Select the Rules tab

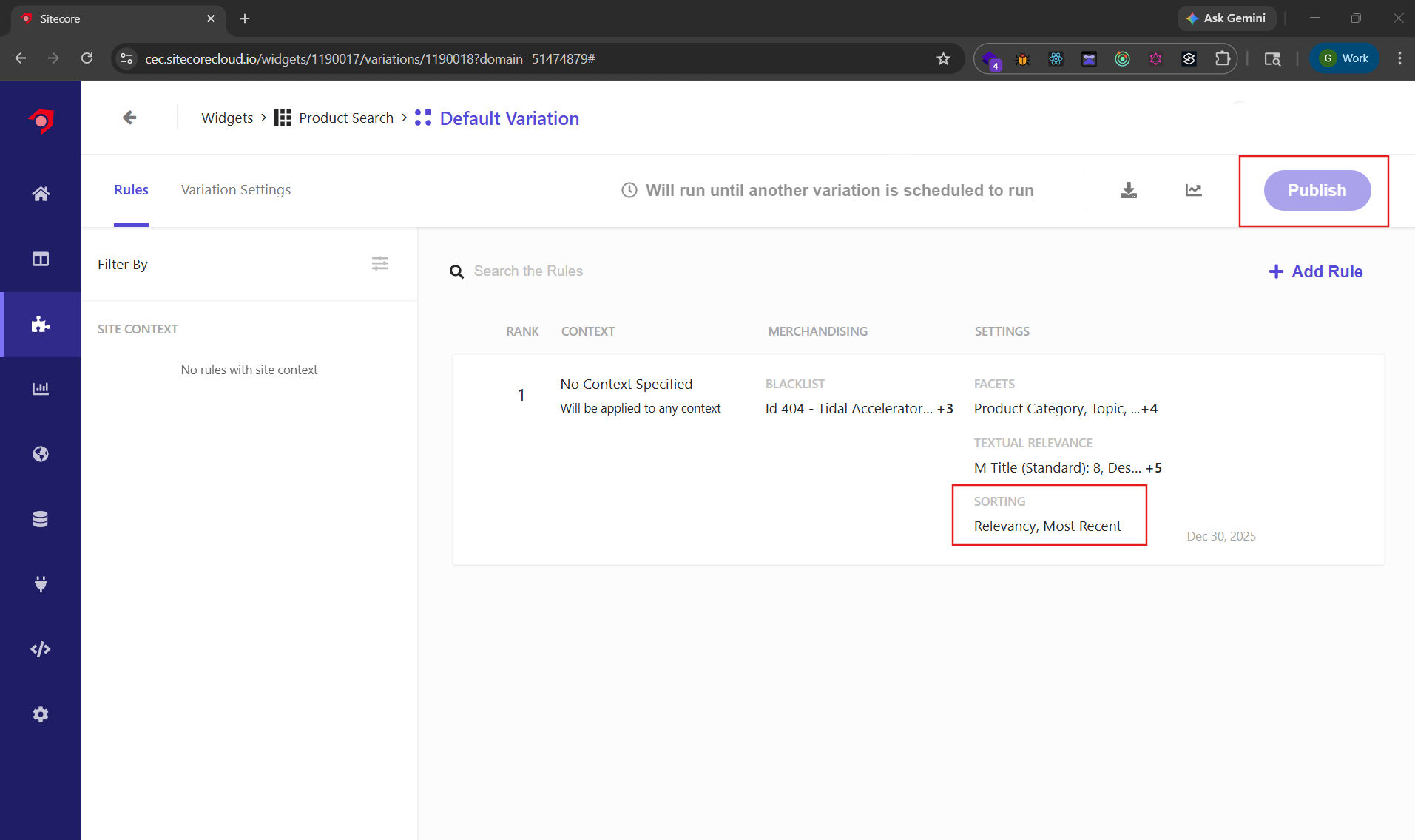point(131,190)
